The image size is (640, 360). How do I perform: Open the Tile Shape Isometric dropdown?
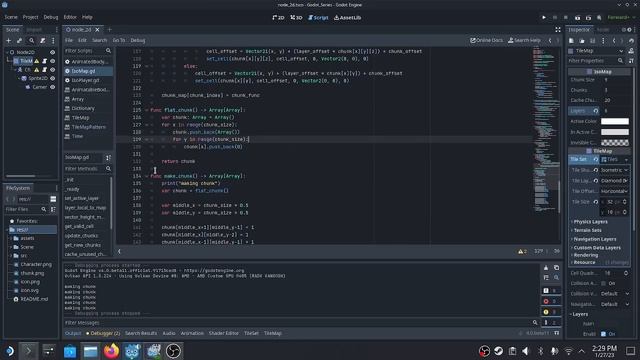[x=615, y=170]
